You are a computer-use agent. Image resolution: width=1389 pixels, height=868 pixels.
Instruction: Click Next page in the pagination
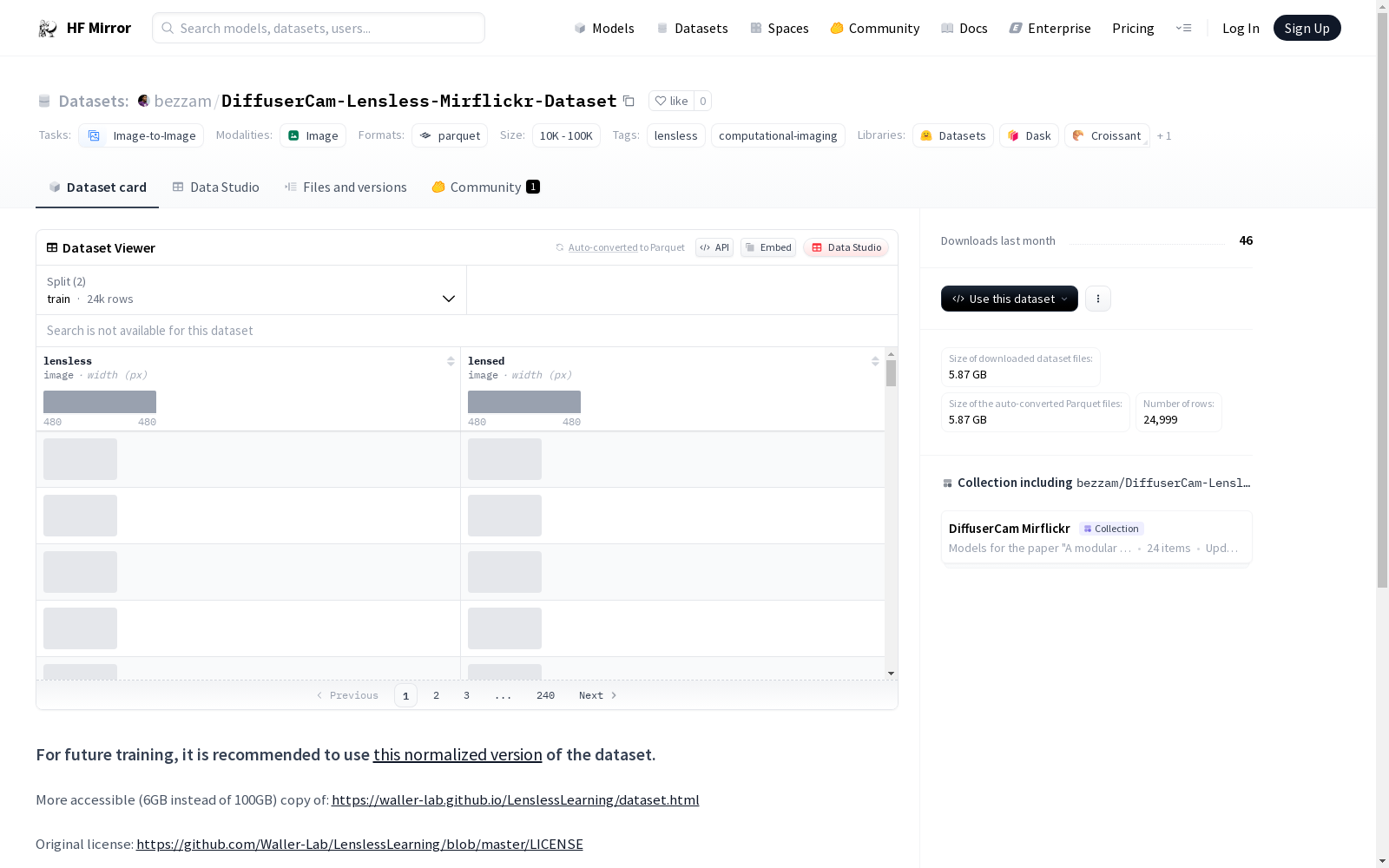tap(597, 695)
